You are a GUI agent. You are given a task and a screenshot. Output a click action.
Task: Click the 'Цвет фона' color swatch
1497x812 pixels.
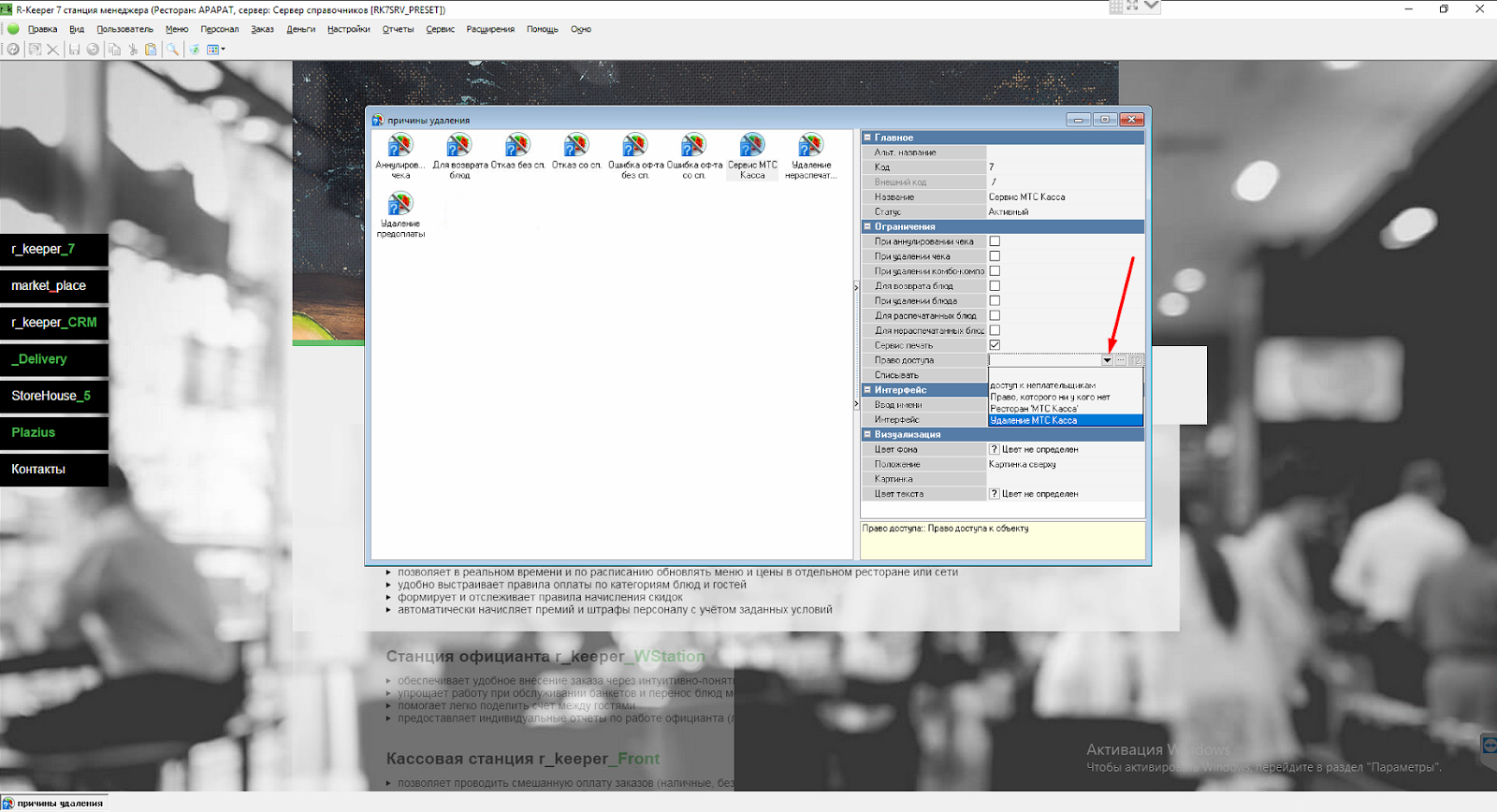(x=995, y=450)
